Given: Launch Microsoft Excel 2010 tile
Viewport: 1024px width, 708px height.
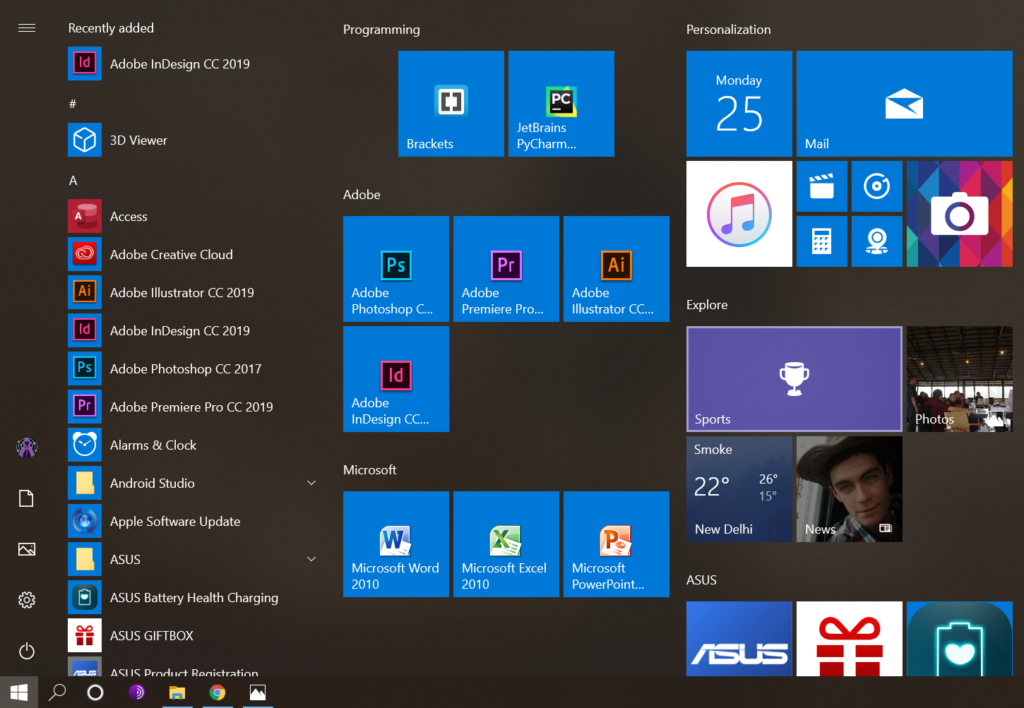Looking at the screenshot, I should (x=506, y=544).
